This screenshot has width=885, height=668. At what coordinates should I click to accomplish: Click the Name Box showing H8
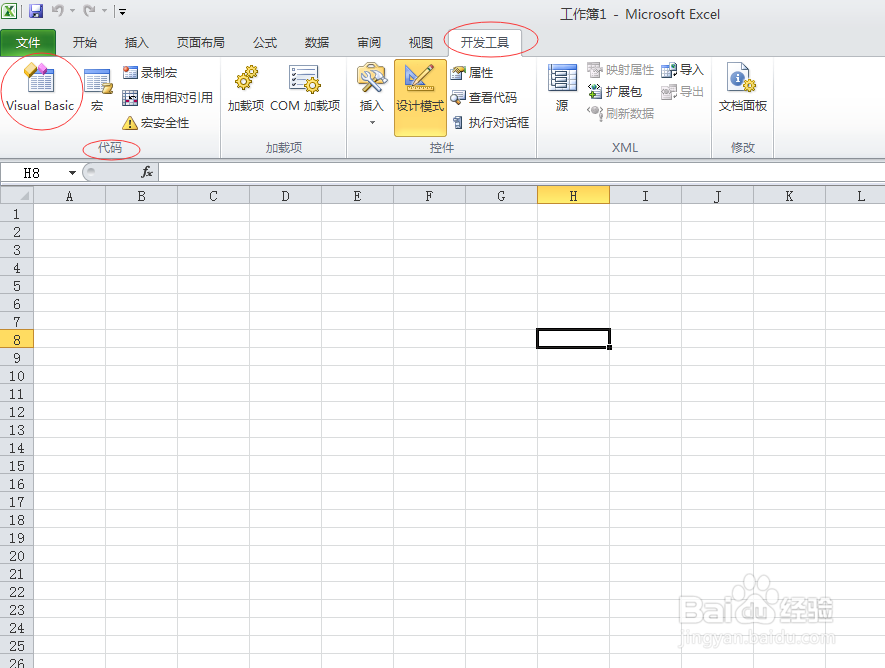tap(32, 173)
